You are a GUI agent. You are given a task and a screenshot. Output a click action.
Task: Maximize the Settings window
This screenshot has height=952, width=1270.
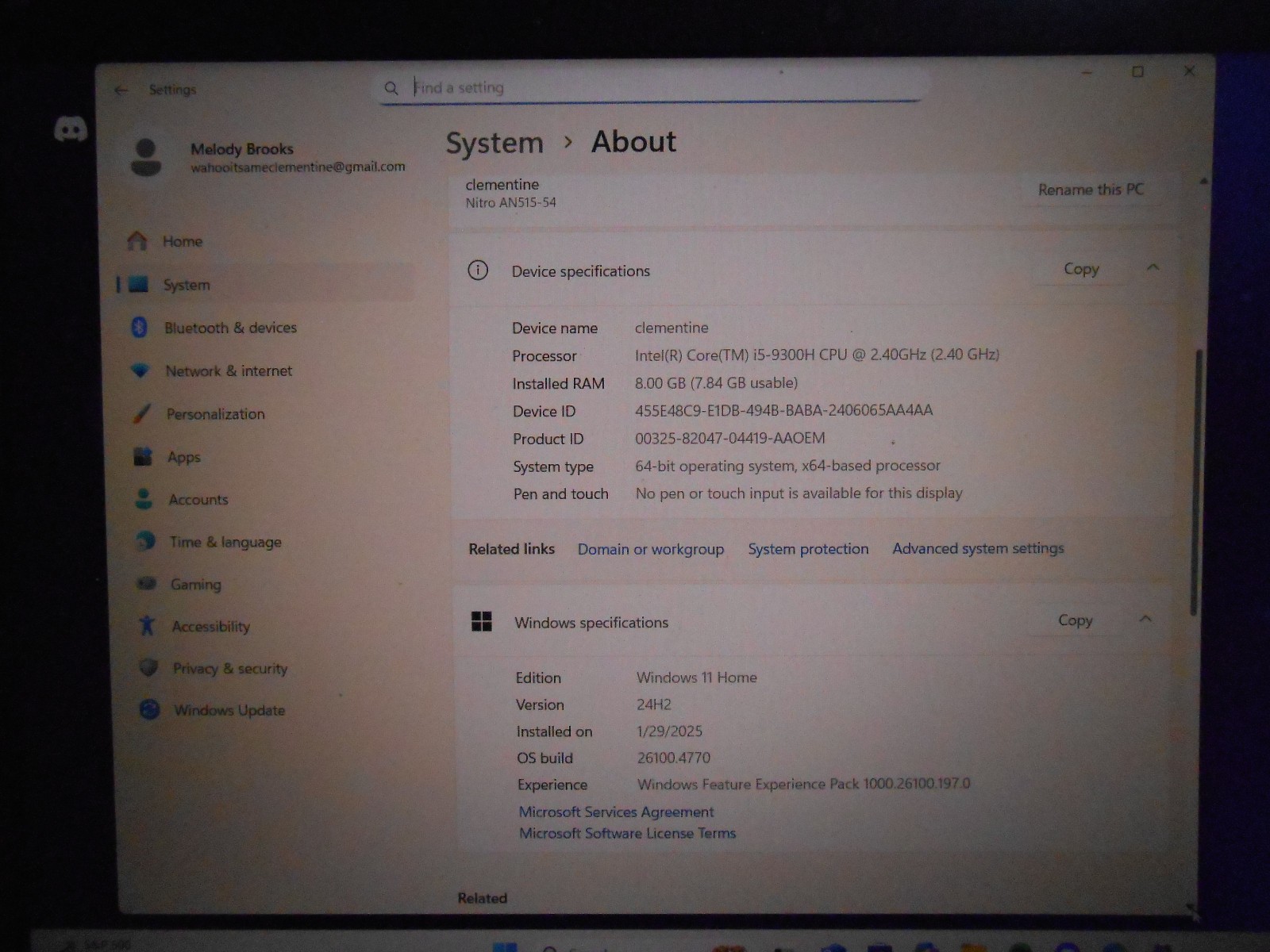click(1137, 71)
